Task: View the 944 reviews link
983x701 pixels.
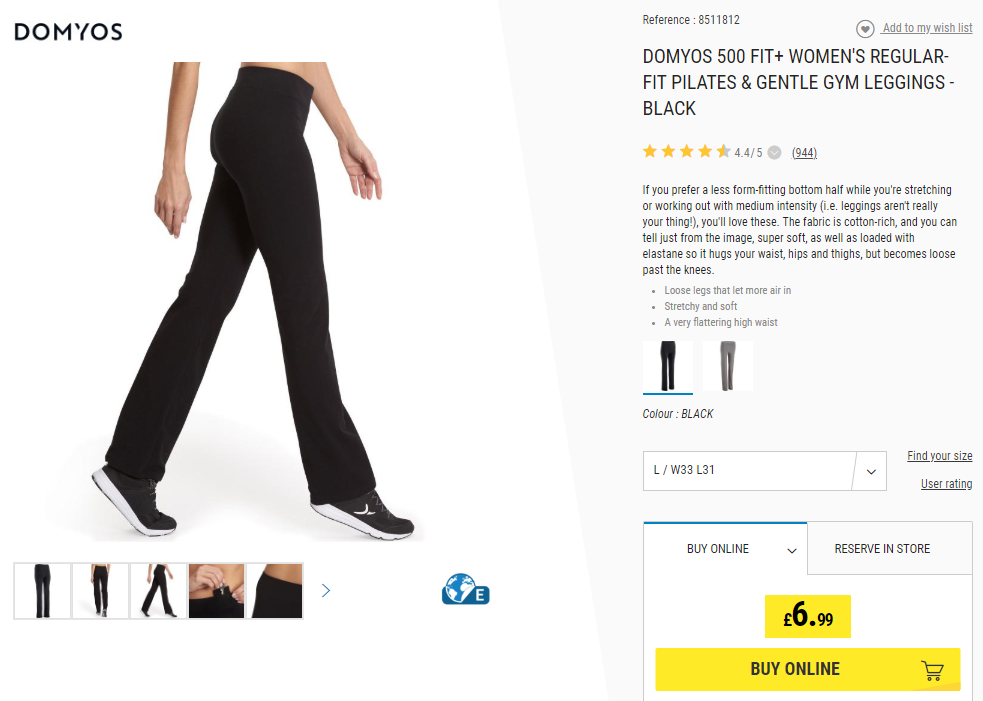Action: tap(804, 152)
